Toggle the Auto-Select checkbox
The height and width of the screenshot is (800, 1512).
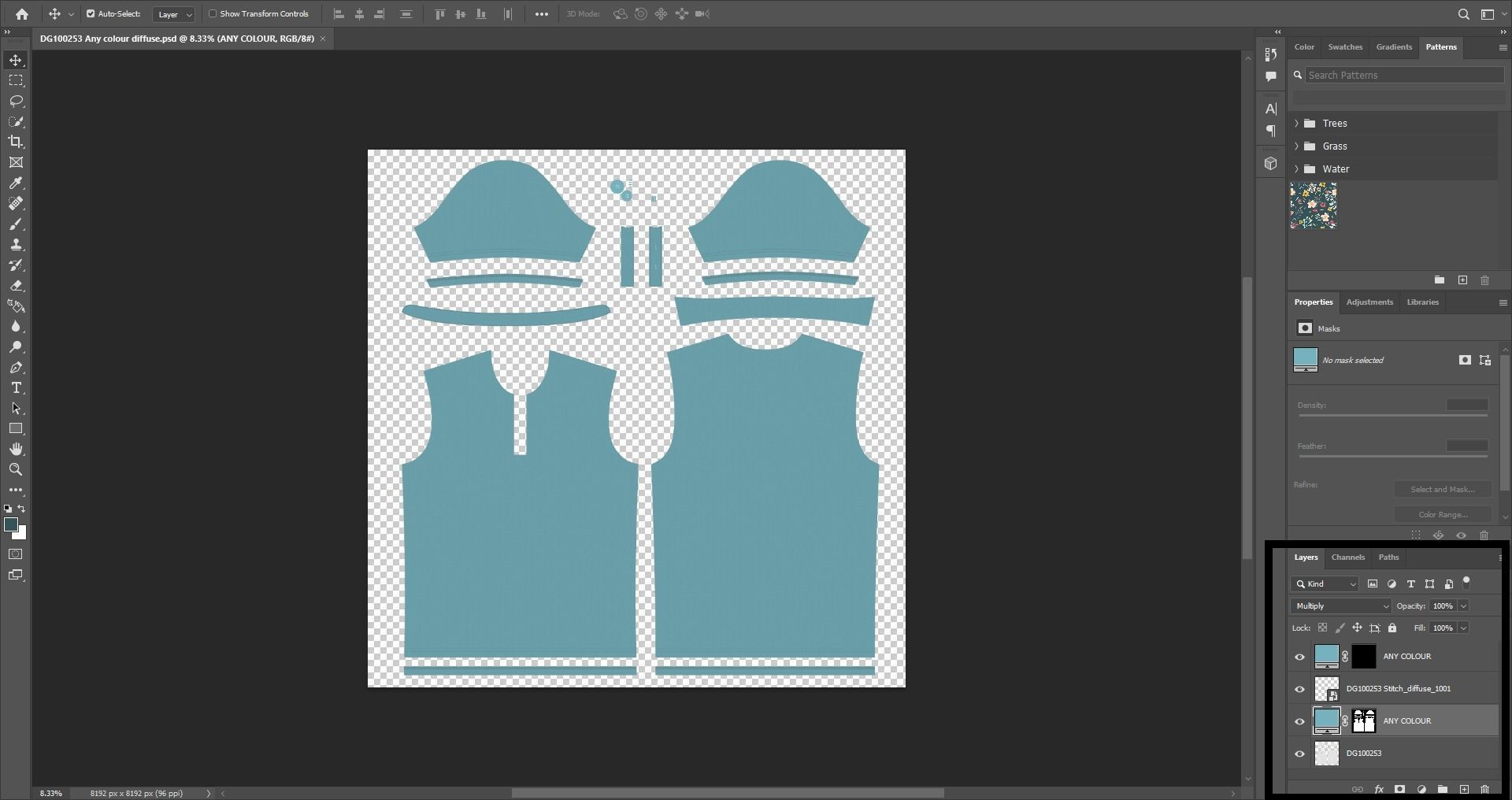91,13
